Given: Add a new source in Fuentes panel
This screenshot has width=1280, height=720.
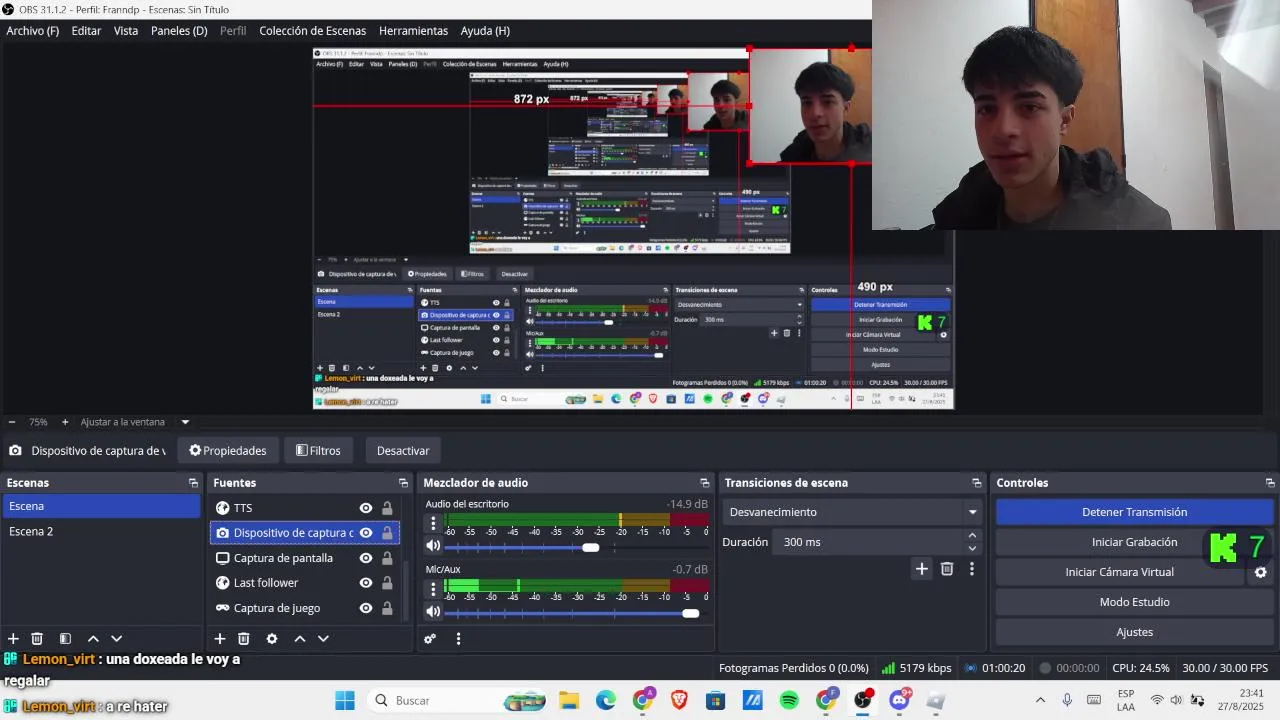Looking at the screenshot, I should [x=220, y=638].
